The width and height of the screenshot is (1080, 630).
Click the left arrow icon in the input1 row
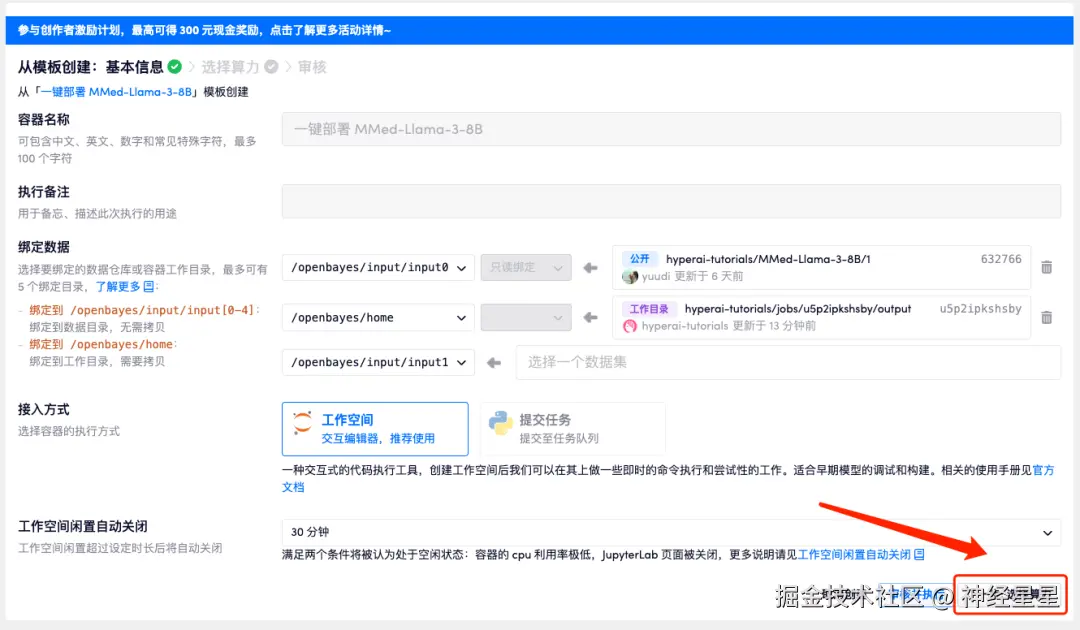tap(494, 363)
